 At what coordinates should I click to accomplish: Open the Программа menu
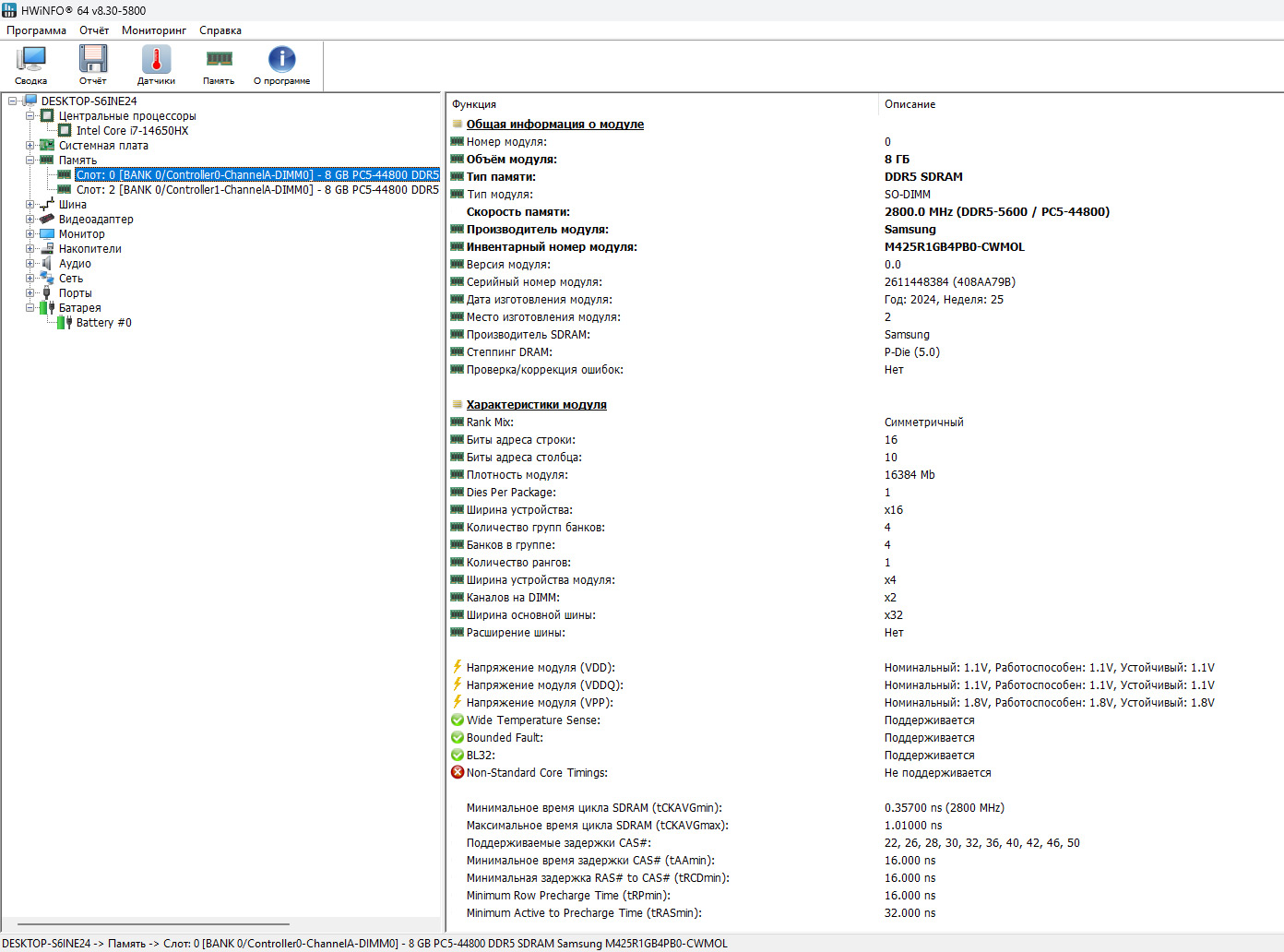pyautogui.click(x=36, y=30)
